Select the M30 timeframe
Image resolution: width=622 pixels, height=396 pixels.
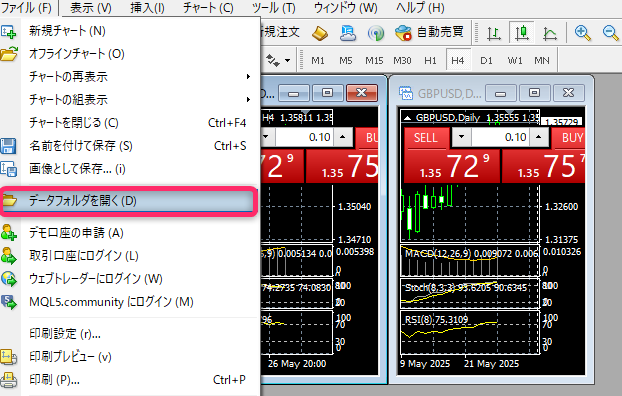coord(402,61)
